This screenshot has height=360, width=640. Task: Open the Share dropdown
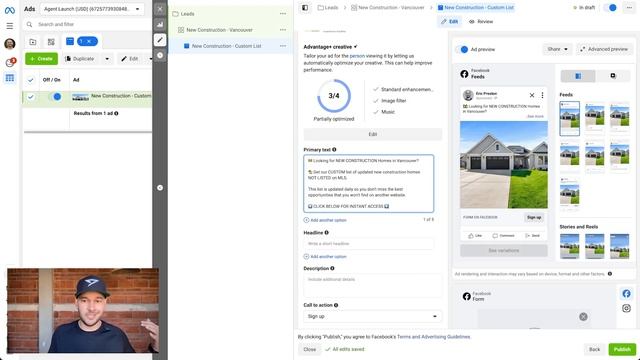click(557, 49)
